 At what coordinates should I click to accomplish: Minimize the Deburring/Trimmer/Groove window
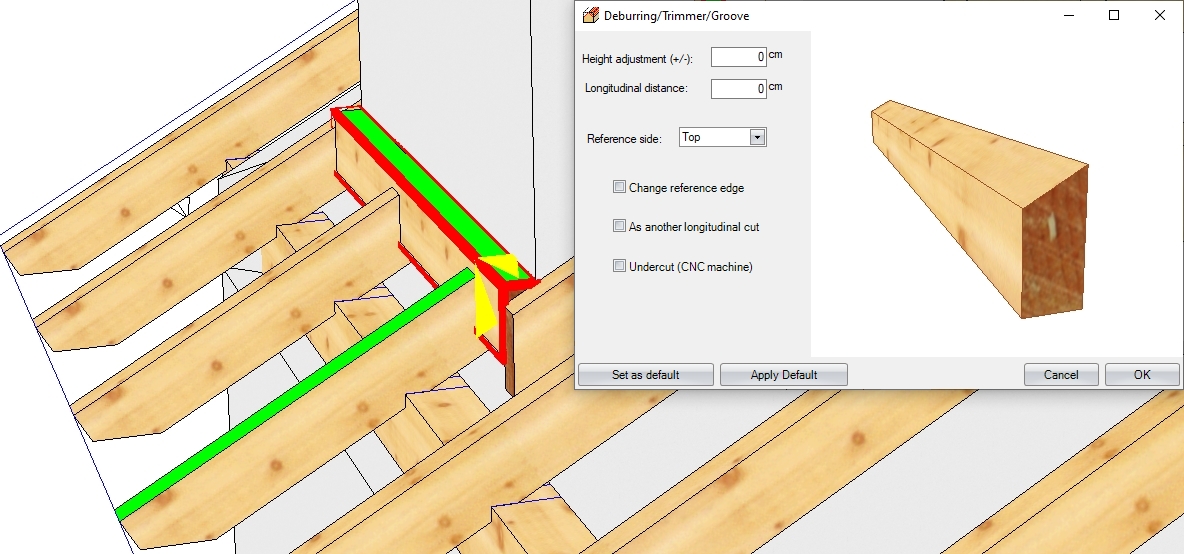(x=1068, y=16)
